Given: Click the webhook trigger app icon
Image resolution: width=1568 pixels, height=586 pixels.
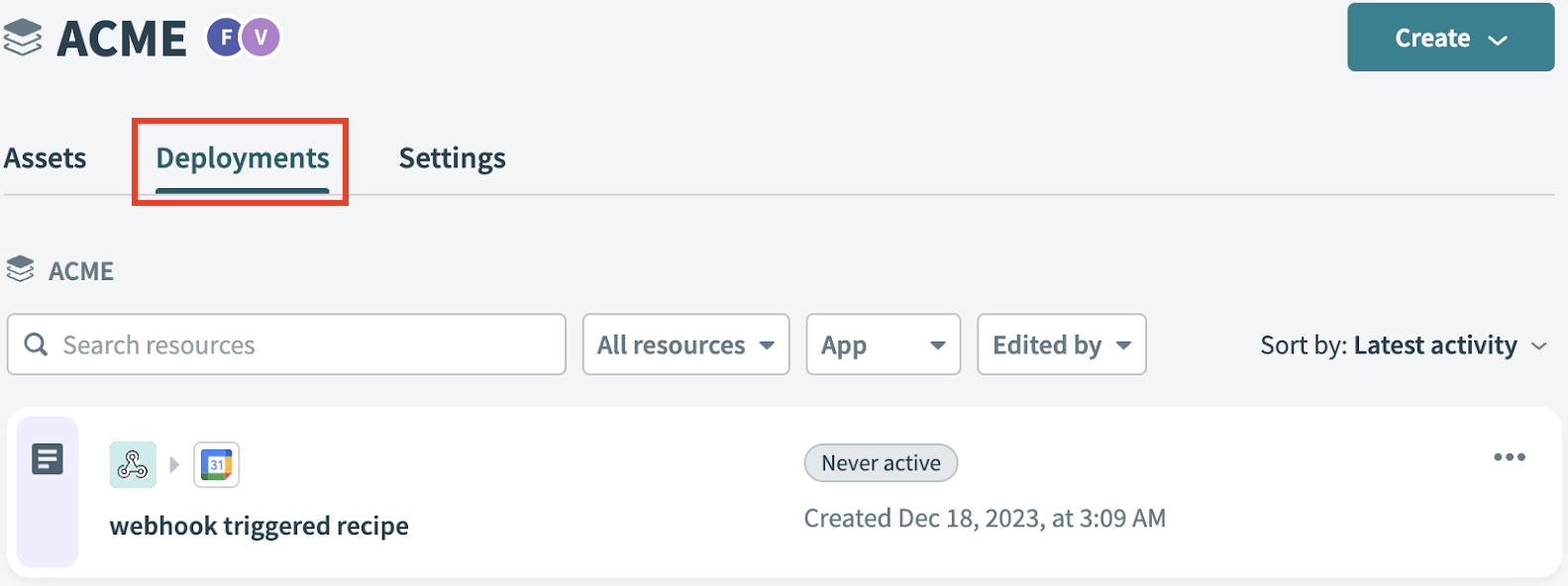Looking at the screenshot, I should [133, 463].
